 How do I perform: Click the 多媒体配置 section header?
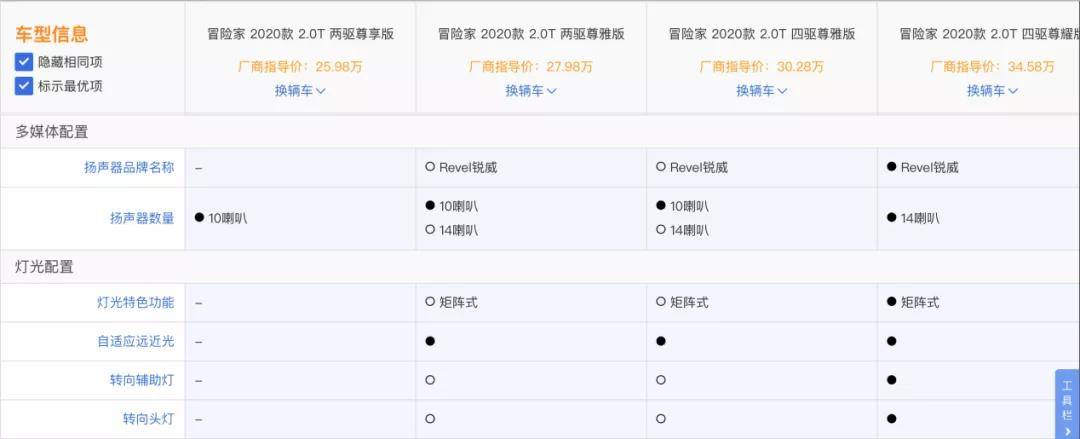pyautogui.click(x=52, y=131)
